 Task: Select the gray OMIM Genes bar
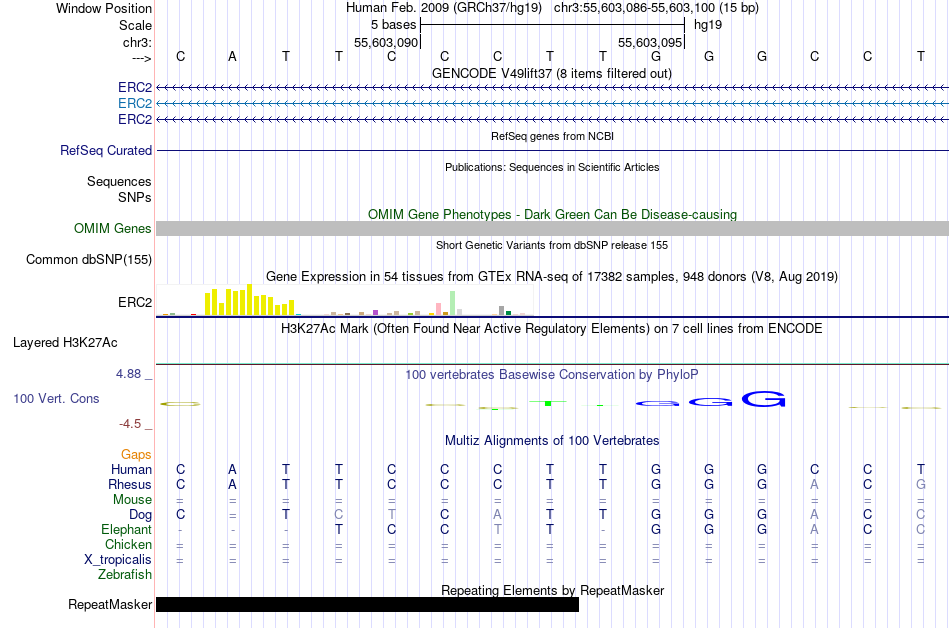(x=552, y=228)
